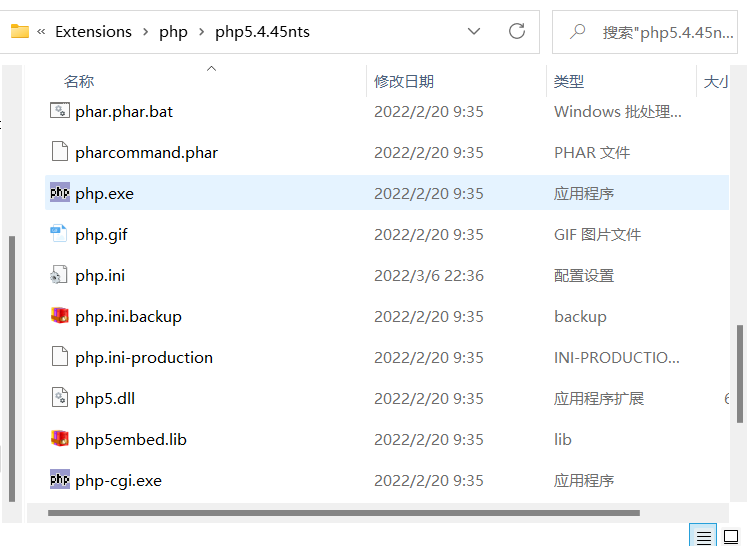Click the php.ini-production file icon

(x=60, y=356)
